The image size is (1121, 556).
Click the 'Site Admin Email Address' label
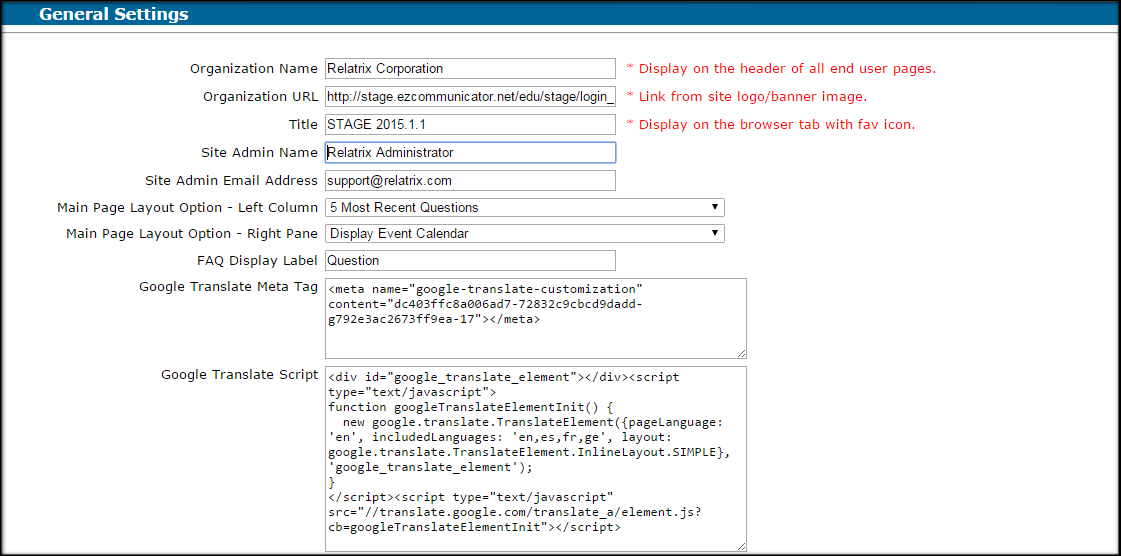232,181
